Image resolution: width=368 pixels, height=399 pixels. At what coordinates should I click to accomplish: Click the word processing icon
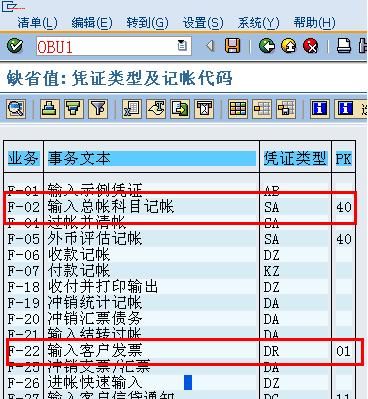point(156,109)
